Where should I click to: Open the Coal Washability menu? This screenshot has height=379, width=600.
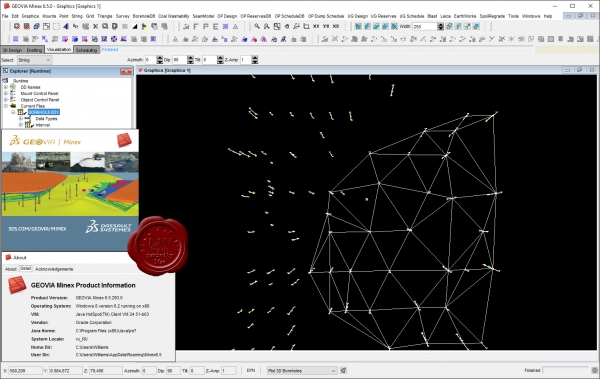pyautogui.click(x=174, y=16)
